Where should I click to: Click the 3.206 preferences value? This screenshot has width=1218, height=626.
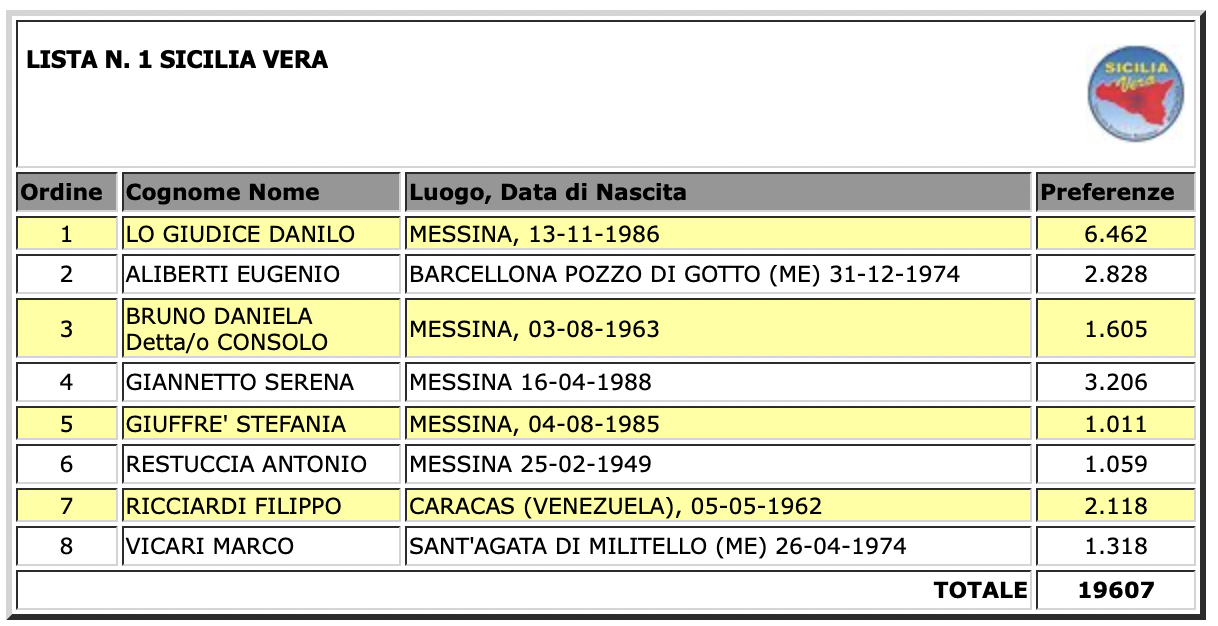click(x=1115, y=383)
